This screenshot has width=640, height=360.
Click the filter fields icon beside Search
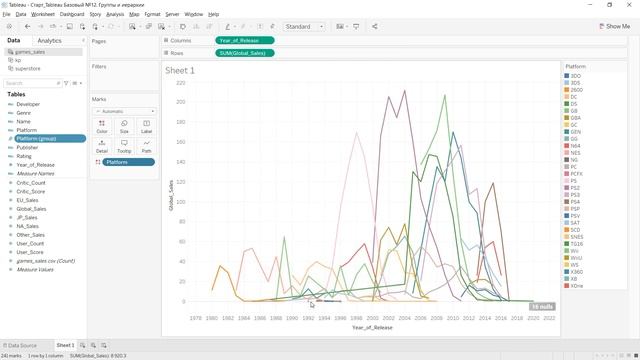66,83
